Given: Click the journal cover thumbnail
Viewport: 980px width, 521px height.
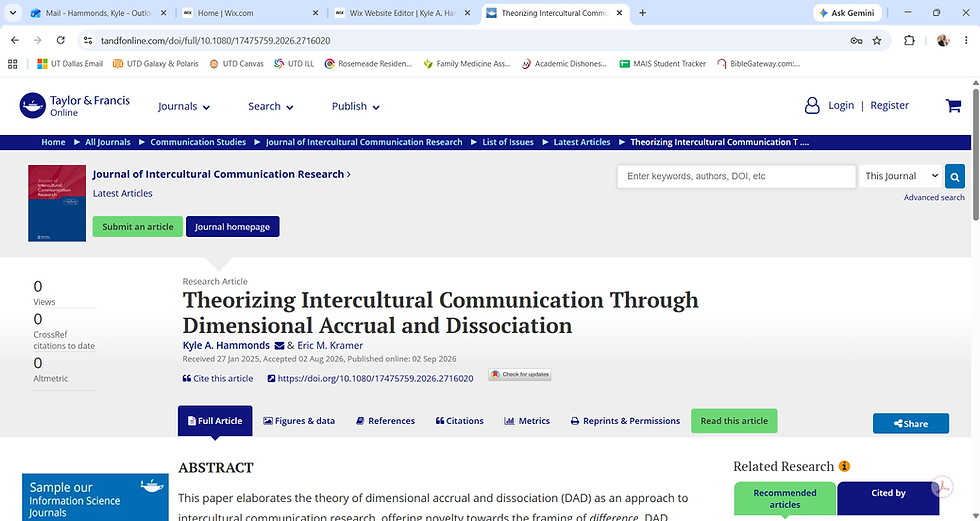Looking at the screenshot, I should pos(57,203).
